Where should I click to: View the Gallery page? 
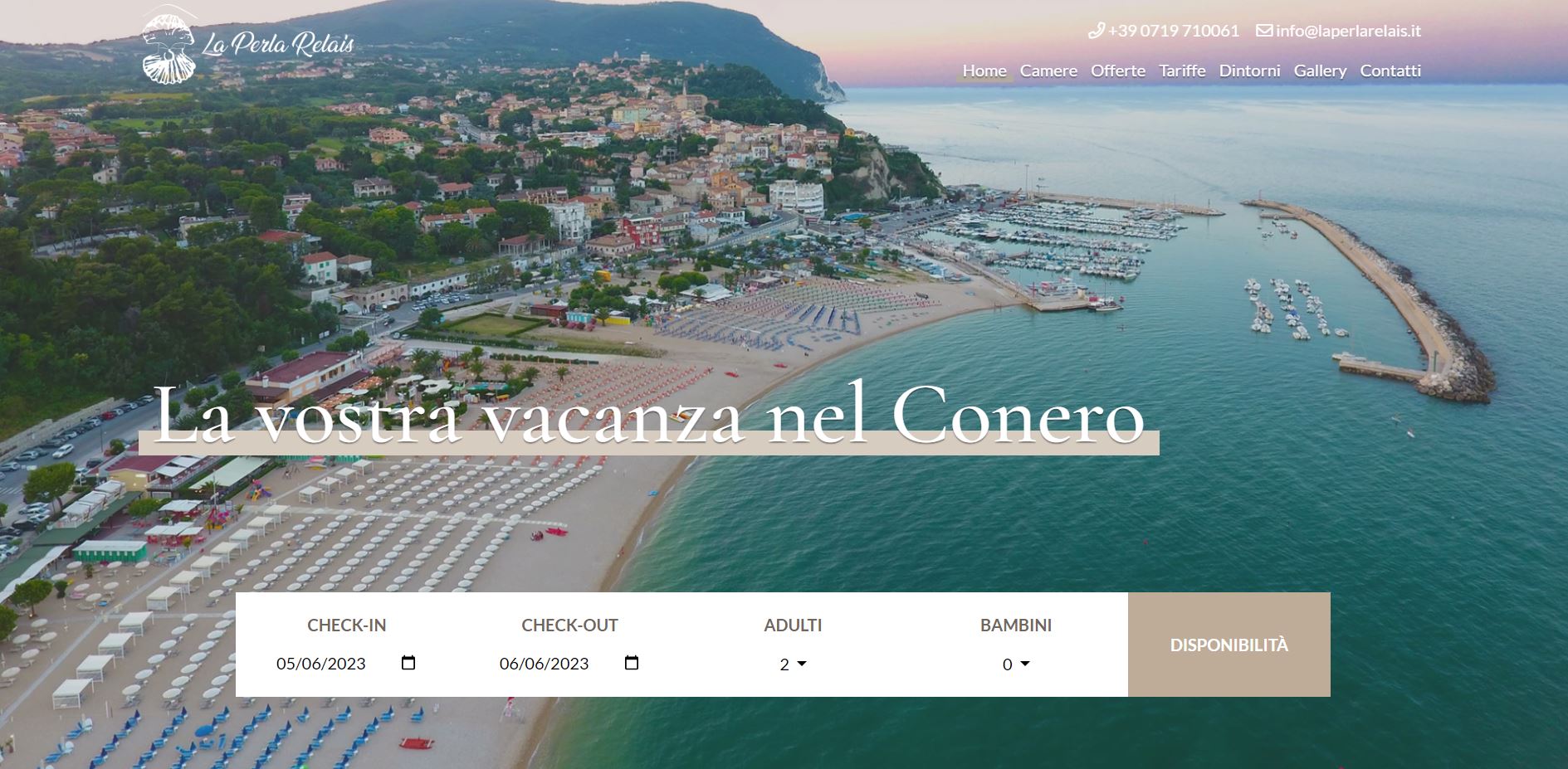coord(1320,71)
